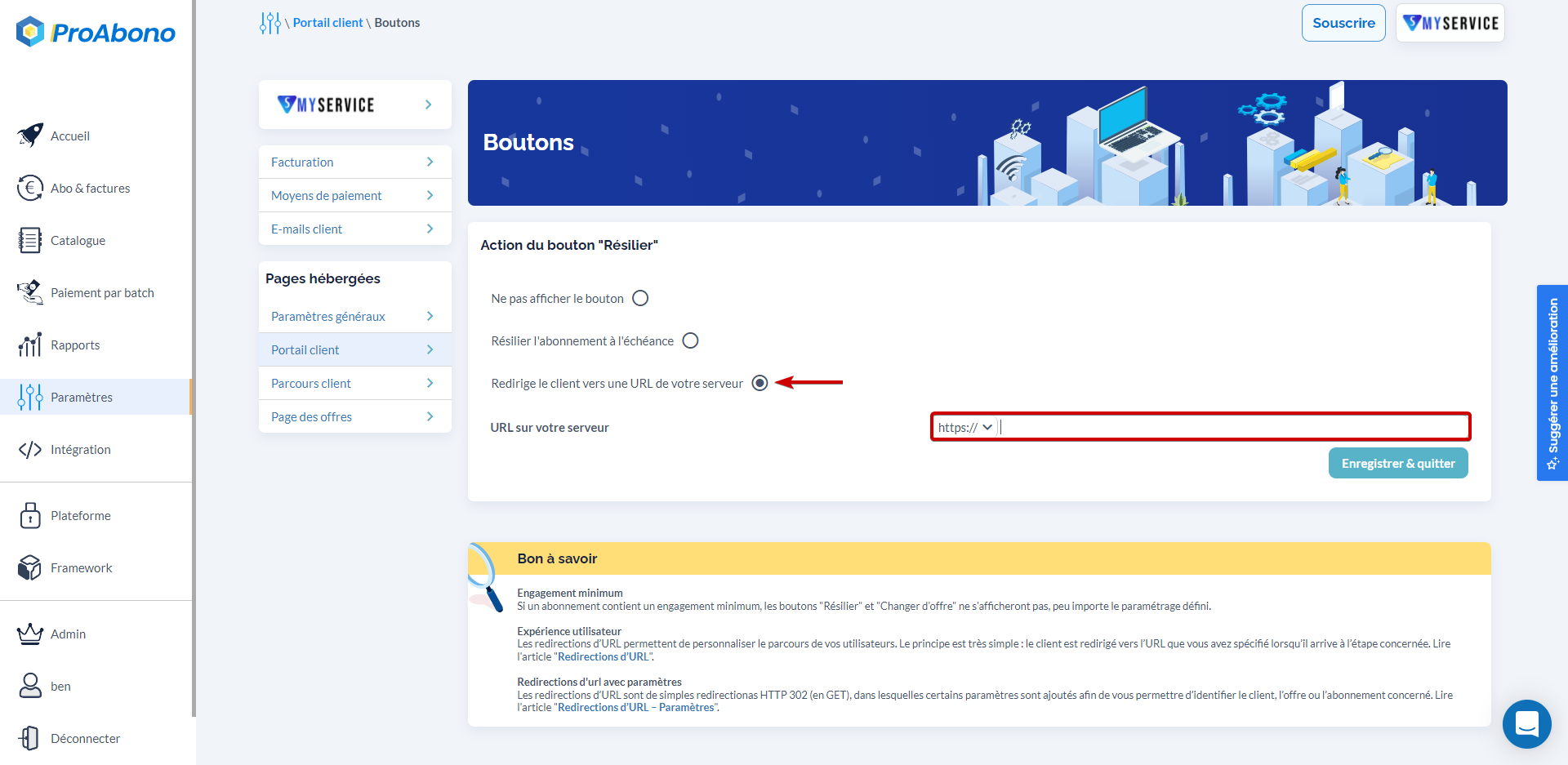Click the Rapports chart icon

(x=30, y=345)
